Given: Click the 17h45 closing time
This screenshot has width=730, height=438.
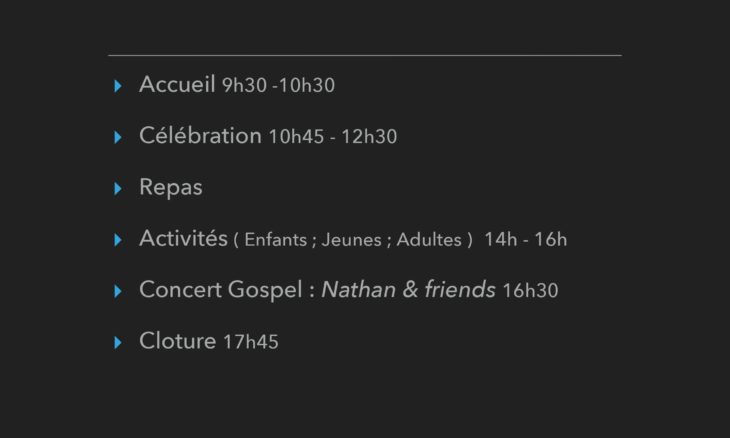Looking at the screenshot, I should click(251, 342).
